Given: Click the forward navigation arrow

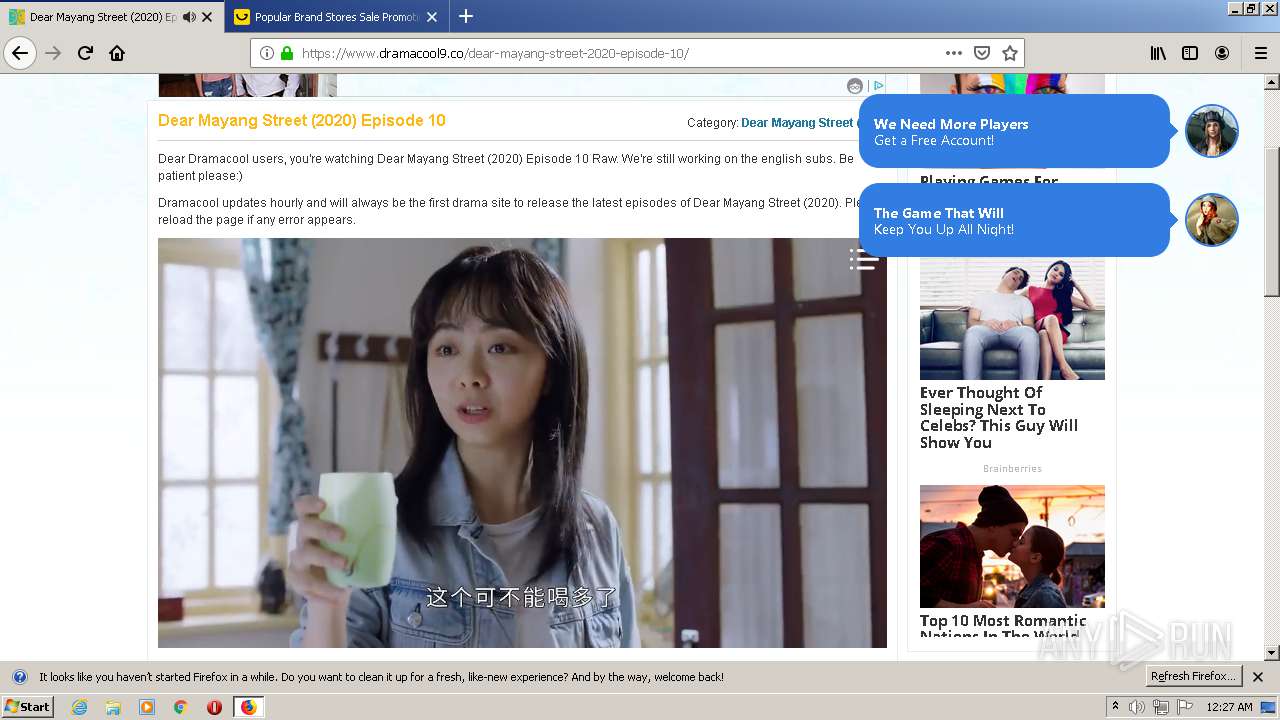Looking at the screenshot, I should [x=53, y=53].
